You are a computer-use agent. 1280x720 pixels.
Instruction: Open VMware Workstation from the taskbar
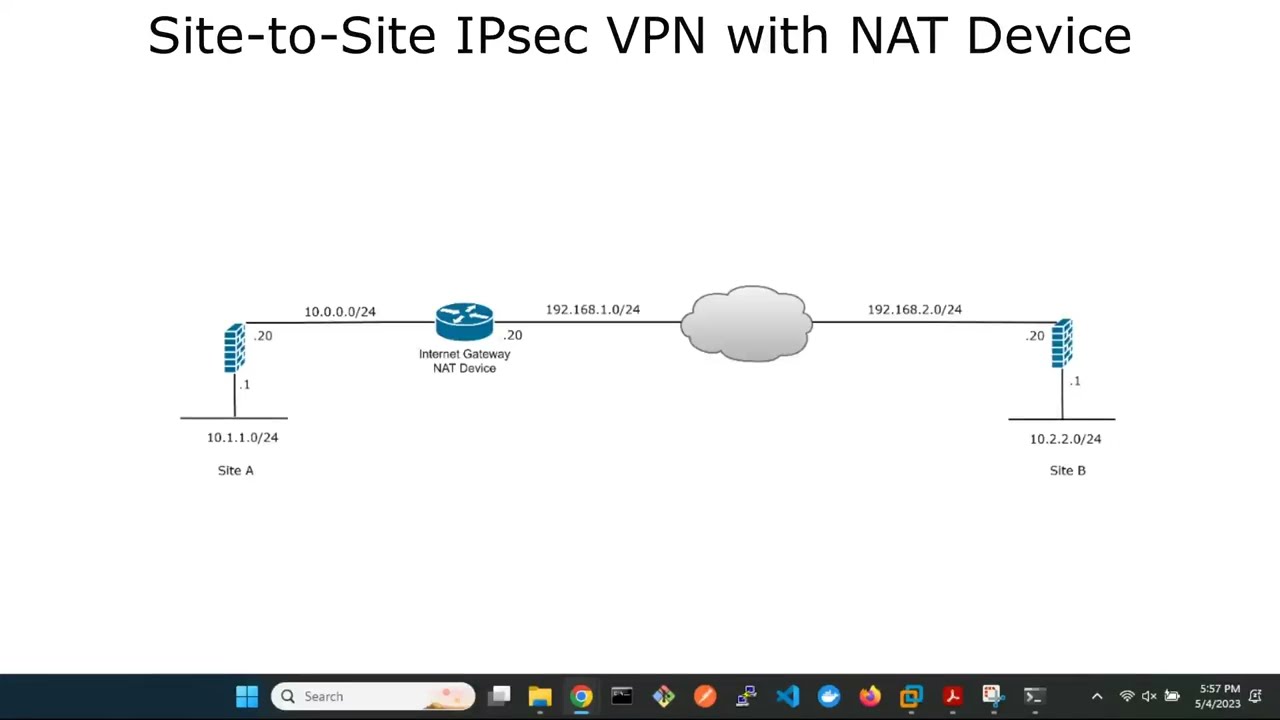911,696
